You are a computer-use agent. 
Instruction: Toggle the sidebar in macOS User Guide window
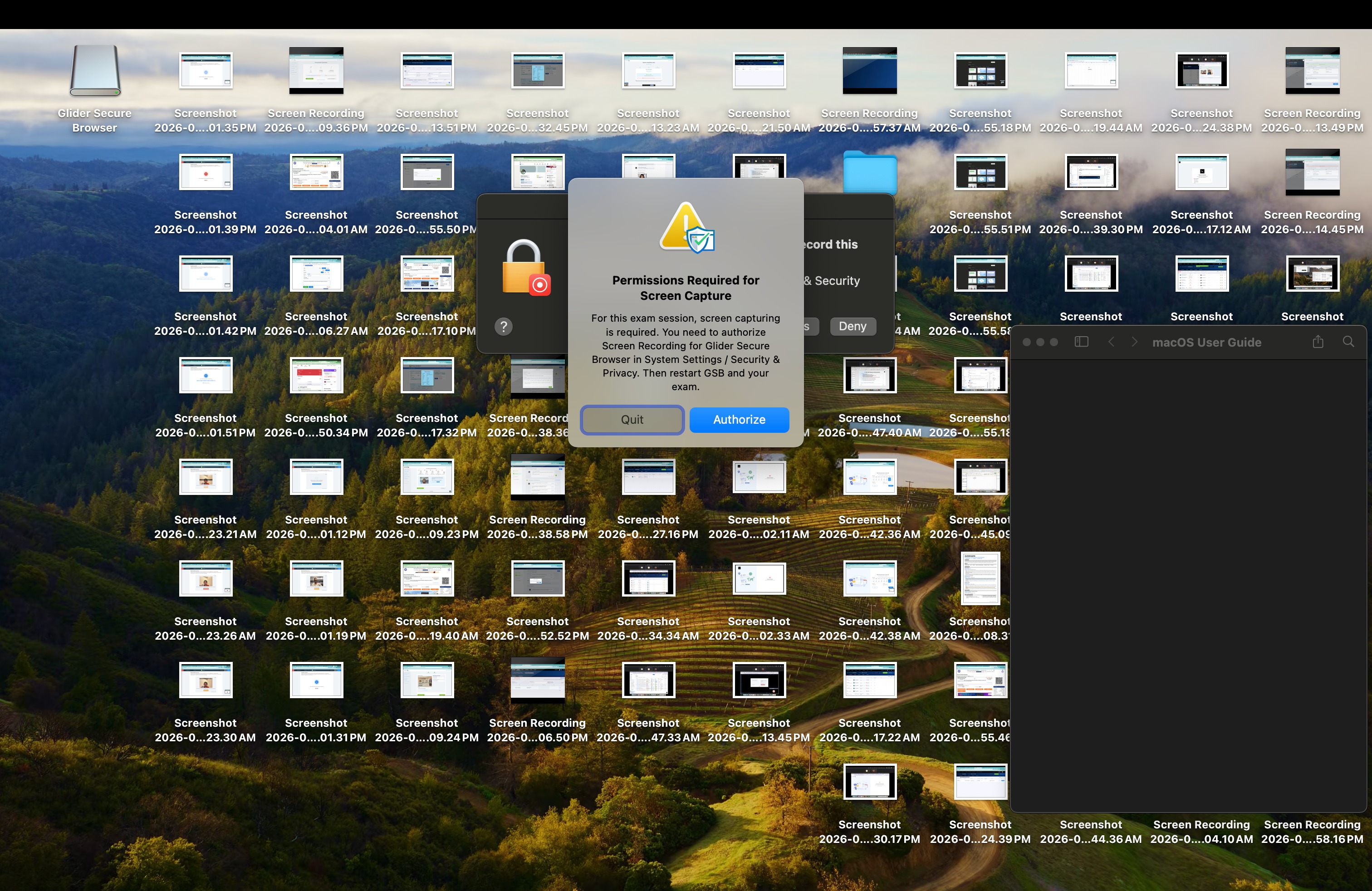tap(1081, 342)
